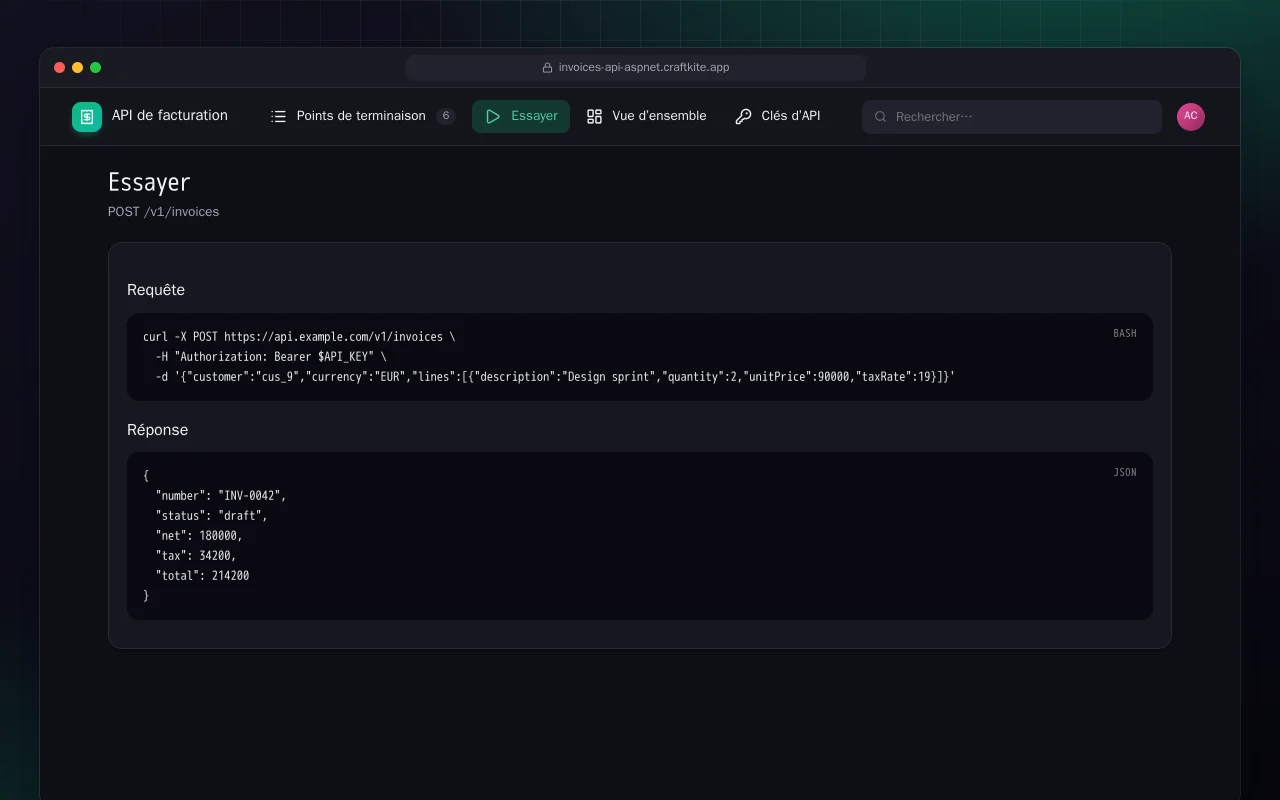Click the grid icon for Vue d'ensemble
The image size is (1280, 800).
594,116
